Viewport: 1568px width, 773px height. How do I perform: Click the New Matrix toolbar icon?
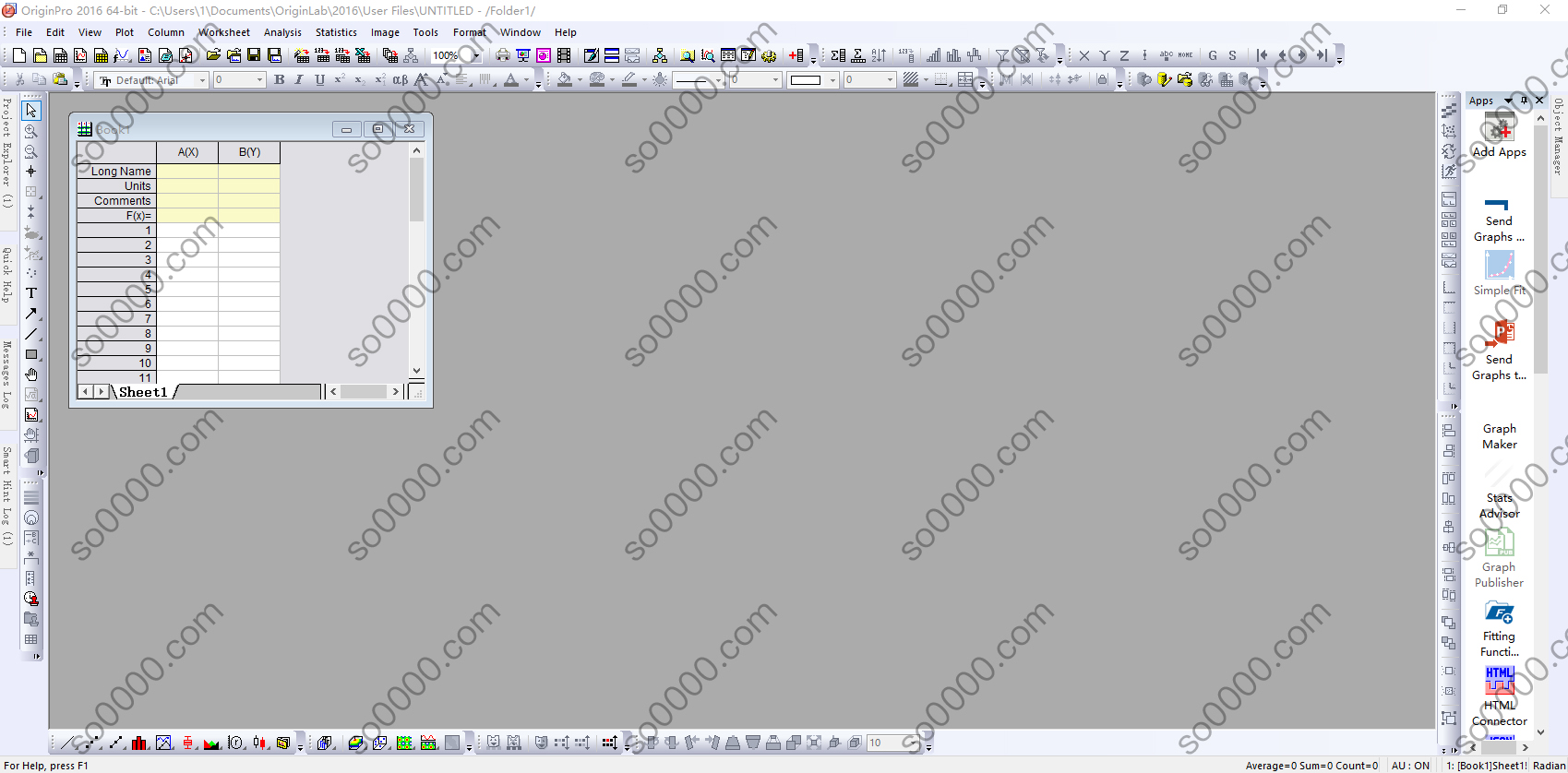pos(101,55)
